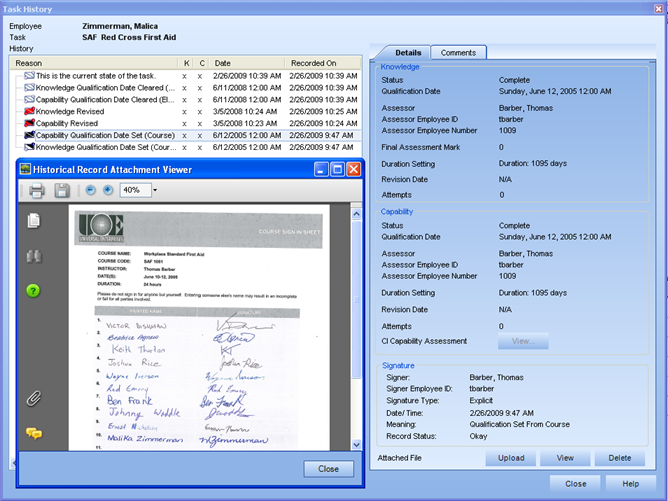Click icon of Capability Qualification Date Set row
This screenshot has width=668, height=501.
(x=29, y=135)
